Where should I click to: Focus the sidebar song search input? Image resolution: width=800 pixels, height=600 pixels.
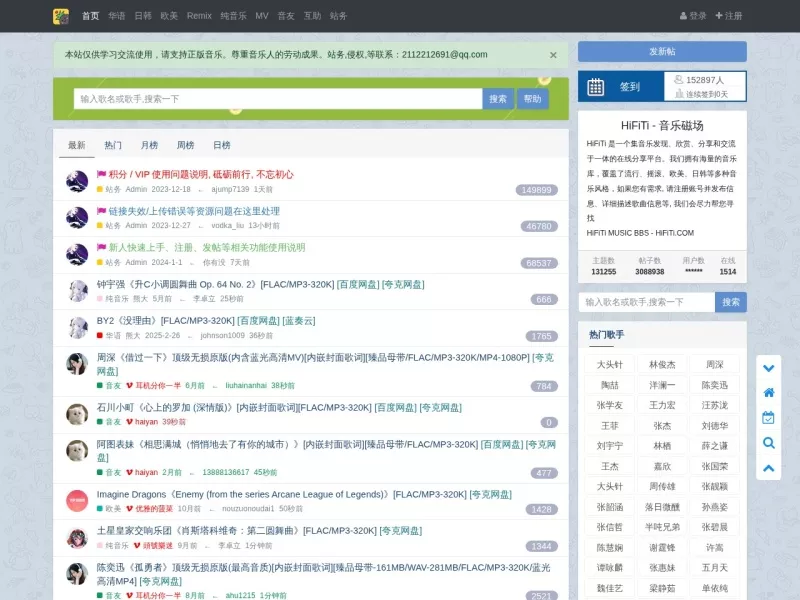coord(647,302)
